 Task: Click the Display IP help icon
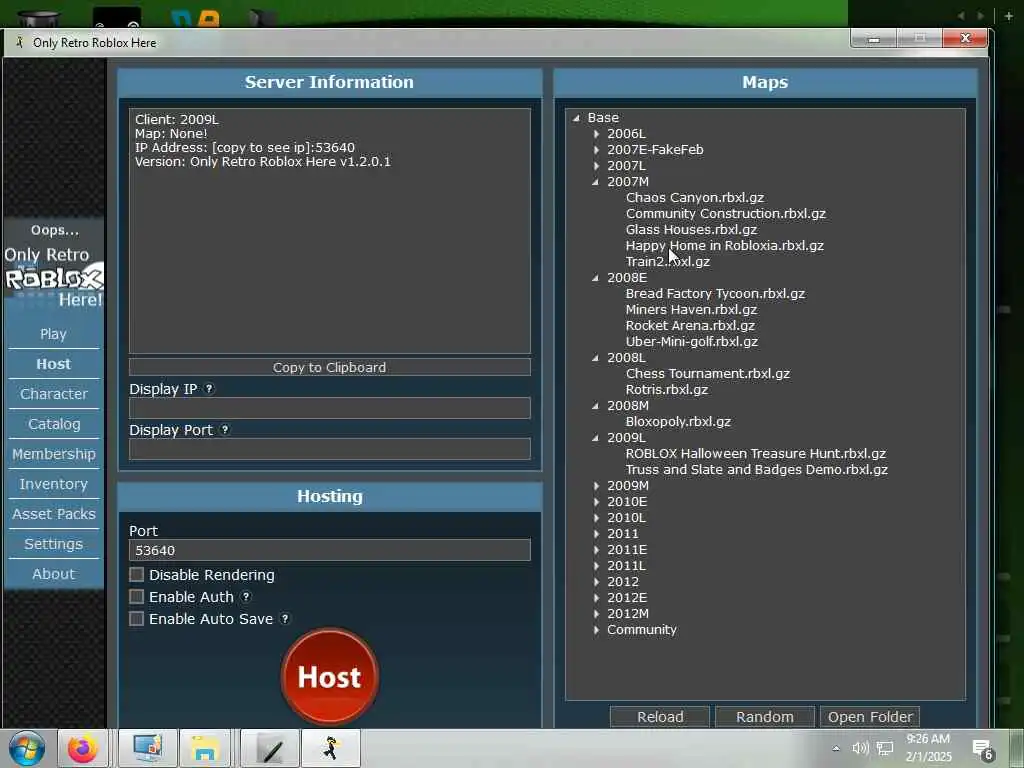pos(209,389)
